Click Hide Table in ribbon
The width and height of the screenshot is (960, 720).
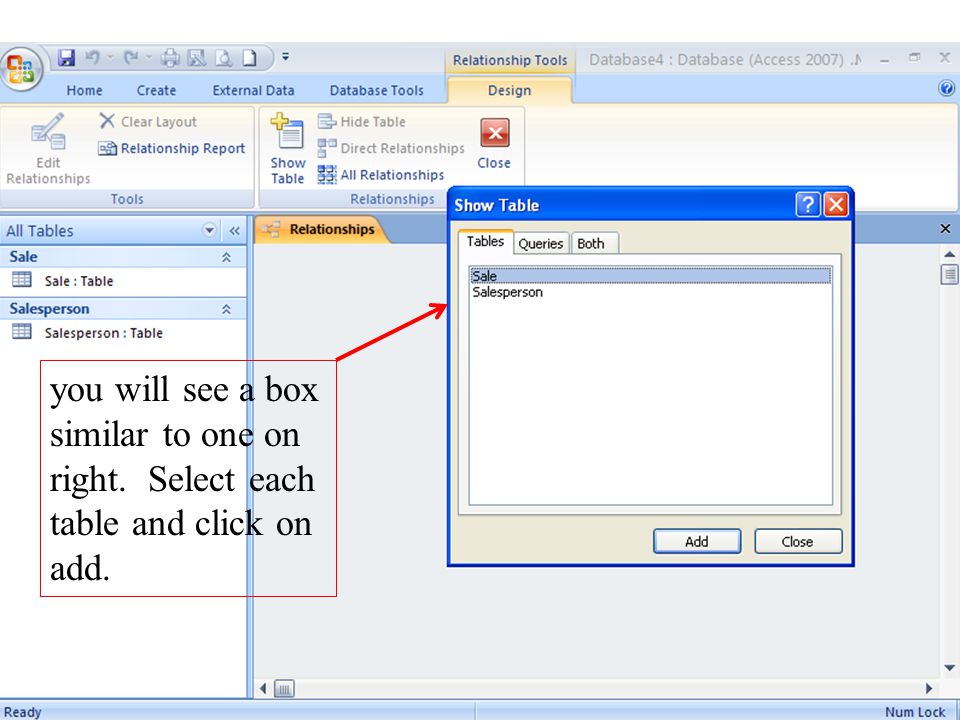tap(361, 121)
